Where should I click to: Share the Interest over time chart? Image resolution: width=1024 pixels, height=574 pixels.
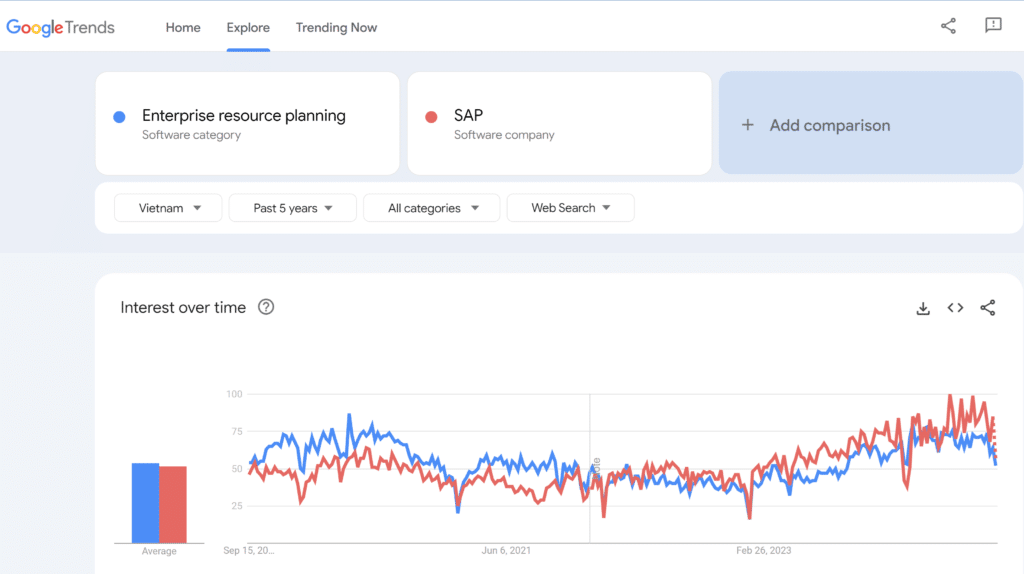point(987,308)
